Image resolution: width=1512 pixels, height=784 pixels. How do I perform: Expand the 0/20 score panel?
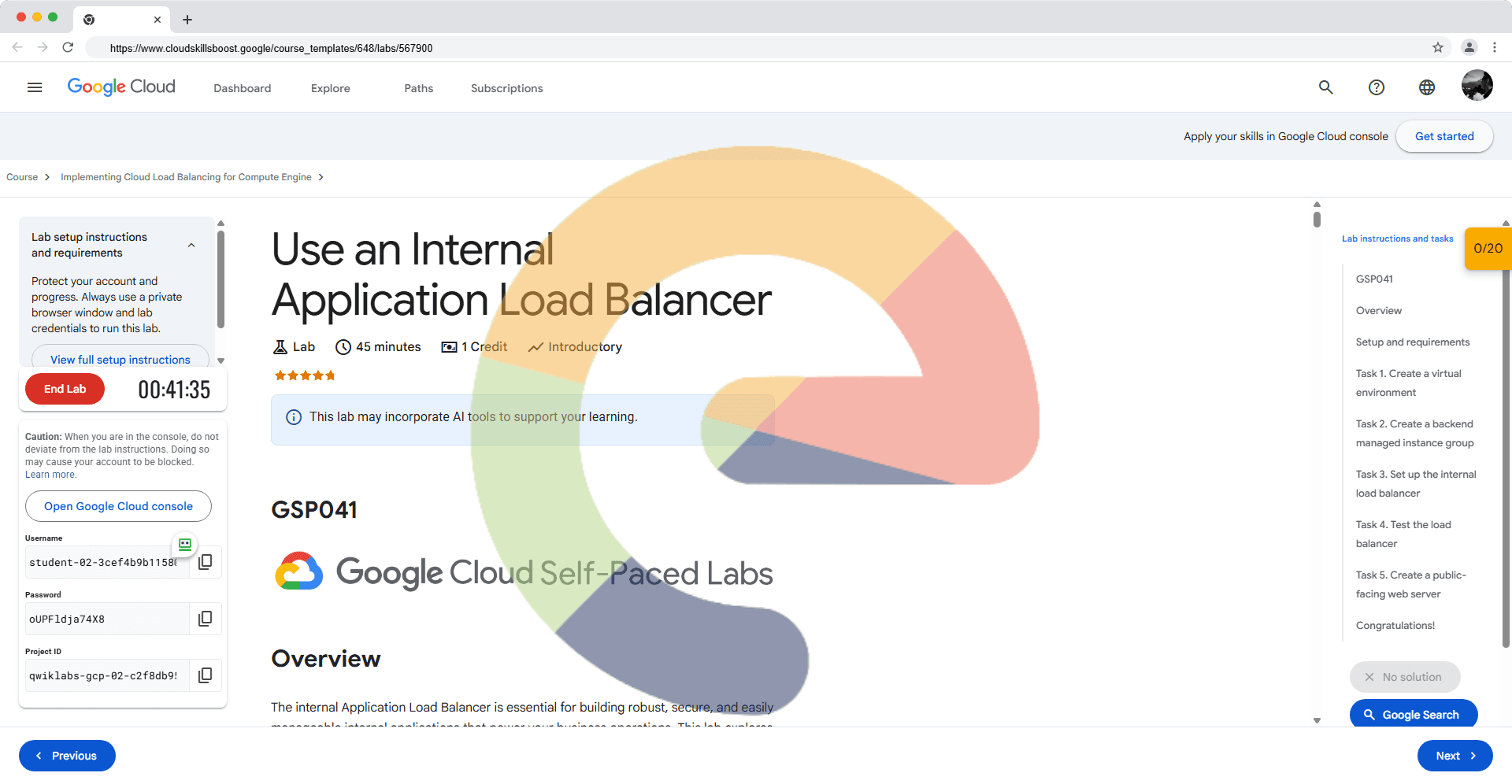coord(1488,249)
